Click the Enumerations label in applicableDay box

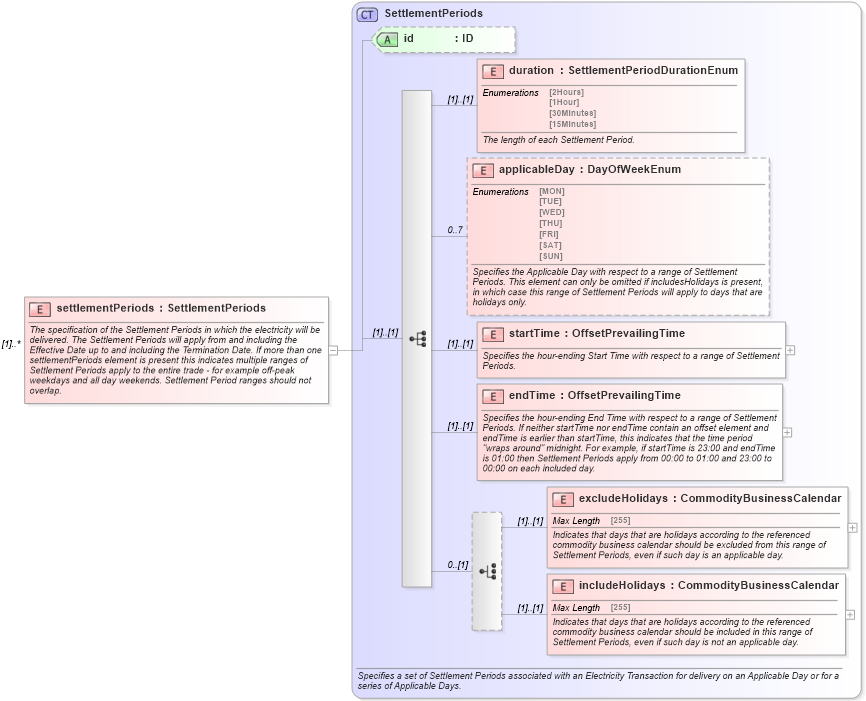pos(500,192)
